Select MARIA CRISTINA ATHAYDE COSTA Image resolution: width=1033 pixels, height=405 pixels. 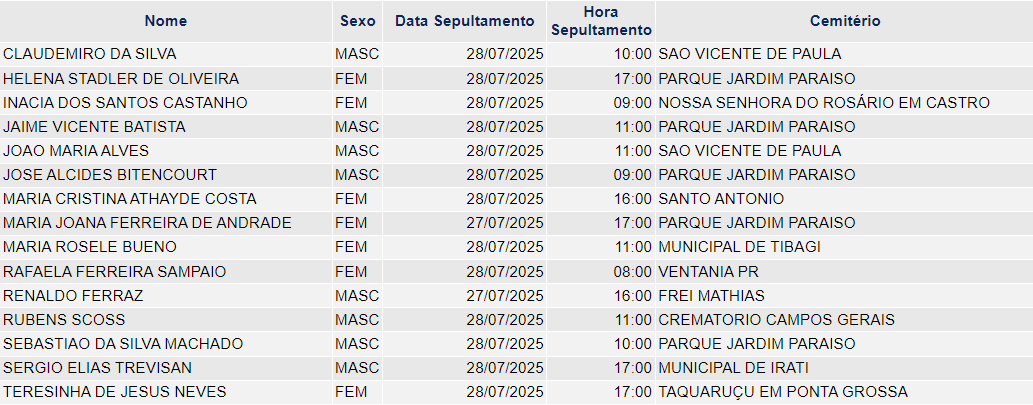130,199
